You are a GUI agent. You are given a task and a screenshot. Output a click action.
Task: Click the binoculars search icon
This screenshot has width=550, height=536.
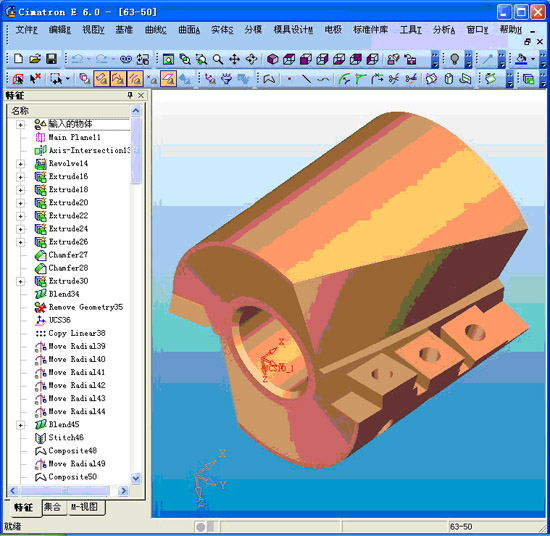[126, 59]
